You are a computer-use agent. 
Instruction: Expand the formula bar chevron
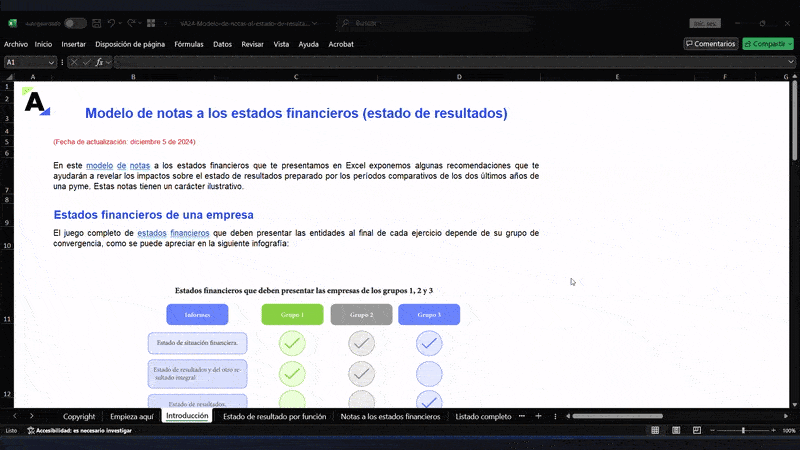[790, 62]
